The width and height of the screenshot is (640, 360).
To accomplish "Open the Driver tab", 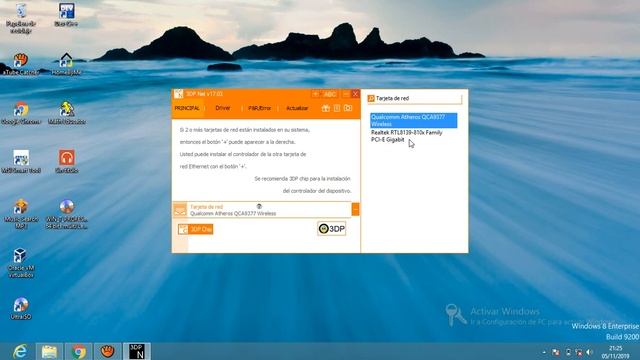I will [222, 108].
